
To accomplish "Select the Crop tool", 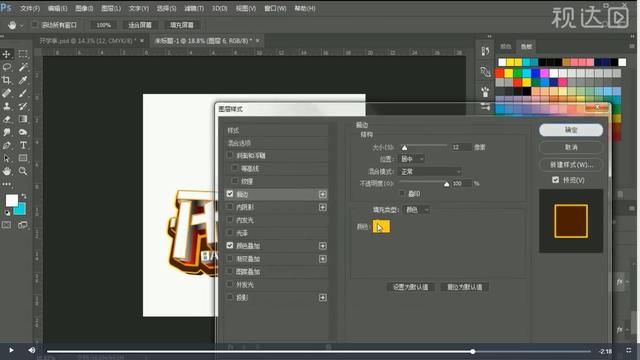I will [7, 80].
